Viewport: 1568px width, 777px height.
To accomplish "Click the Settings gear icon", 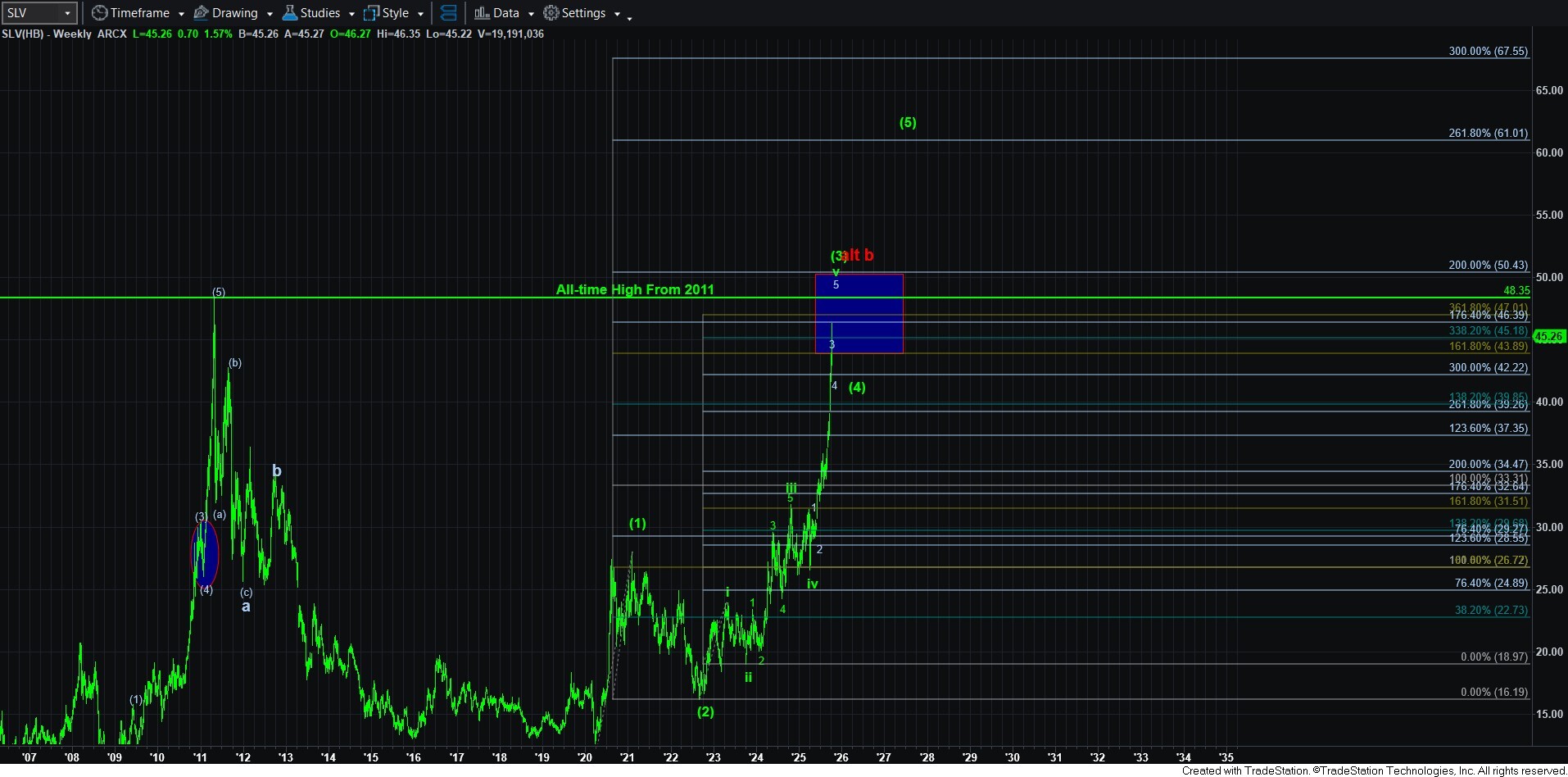I will click(551, 13).
